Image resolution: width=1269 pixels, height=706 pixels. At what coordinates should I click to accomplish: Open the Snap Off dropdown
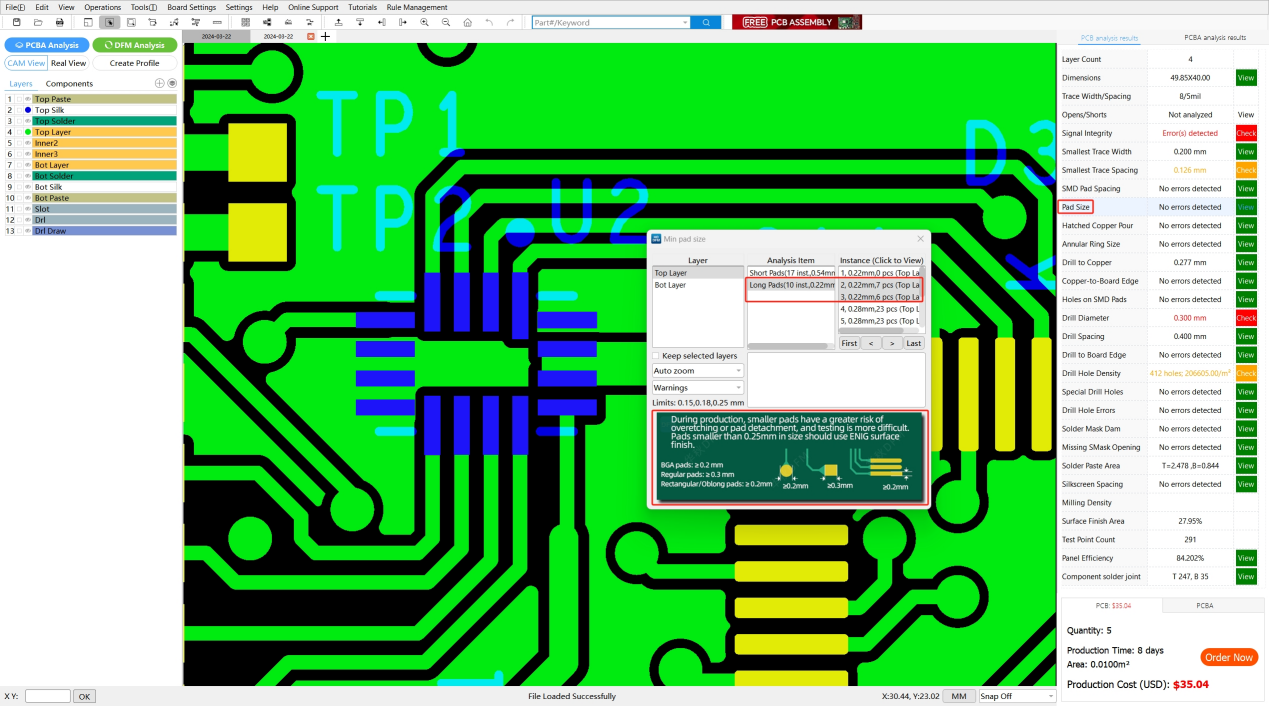[1017, 696]
